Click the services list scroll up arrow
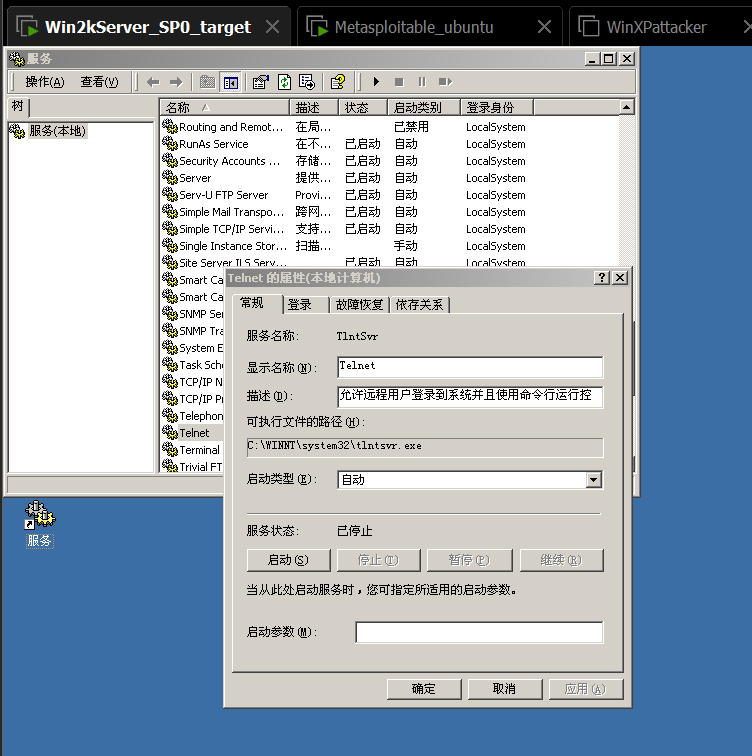 (x=626, y=107)
